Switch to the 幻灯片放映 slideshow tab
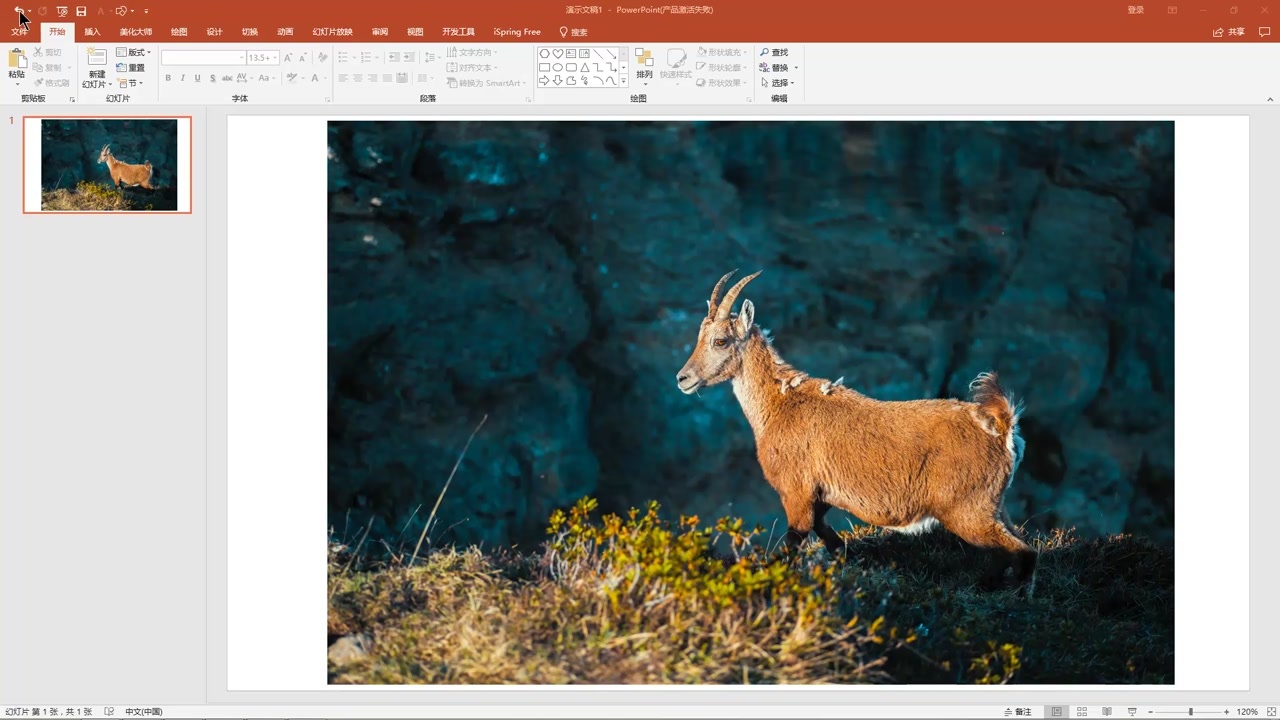 coord(332,32)
